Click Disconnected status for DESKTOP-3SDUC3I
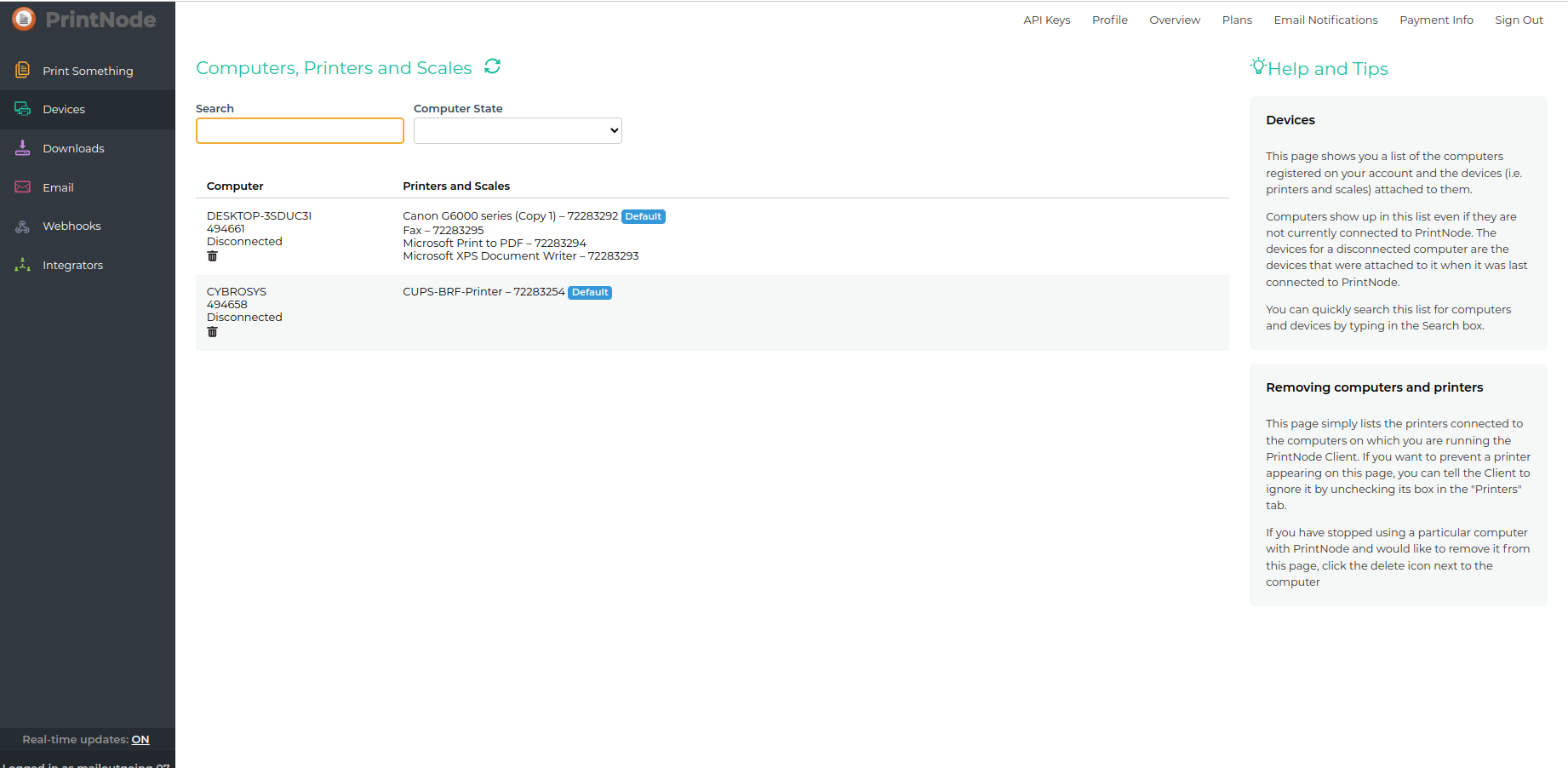Image resolution: width=1568 pixels, height=768 pixels. (244, 242)
